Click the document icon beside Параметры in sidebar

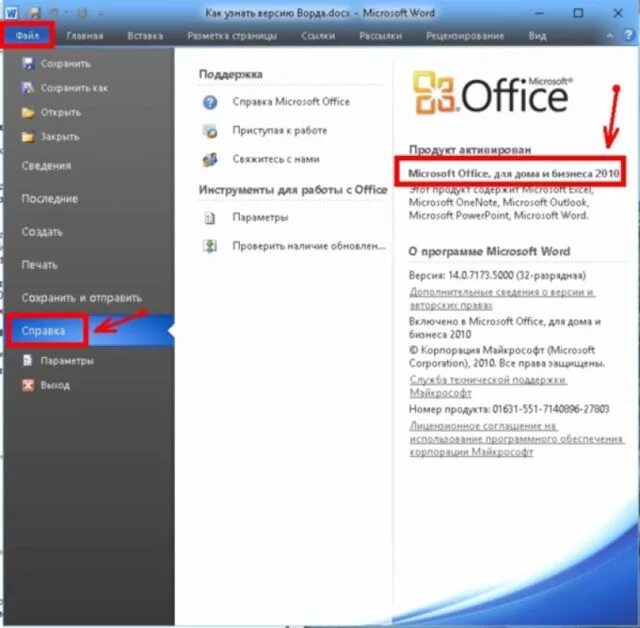27,360
